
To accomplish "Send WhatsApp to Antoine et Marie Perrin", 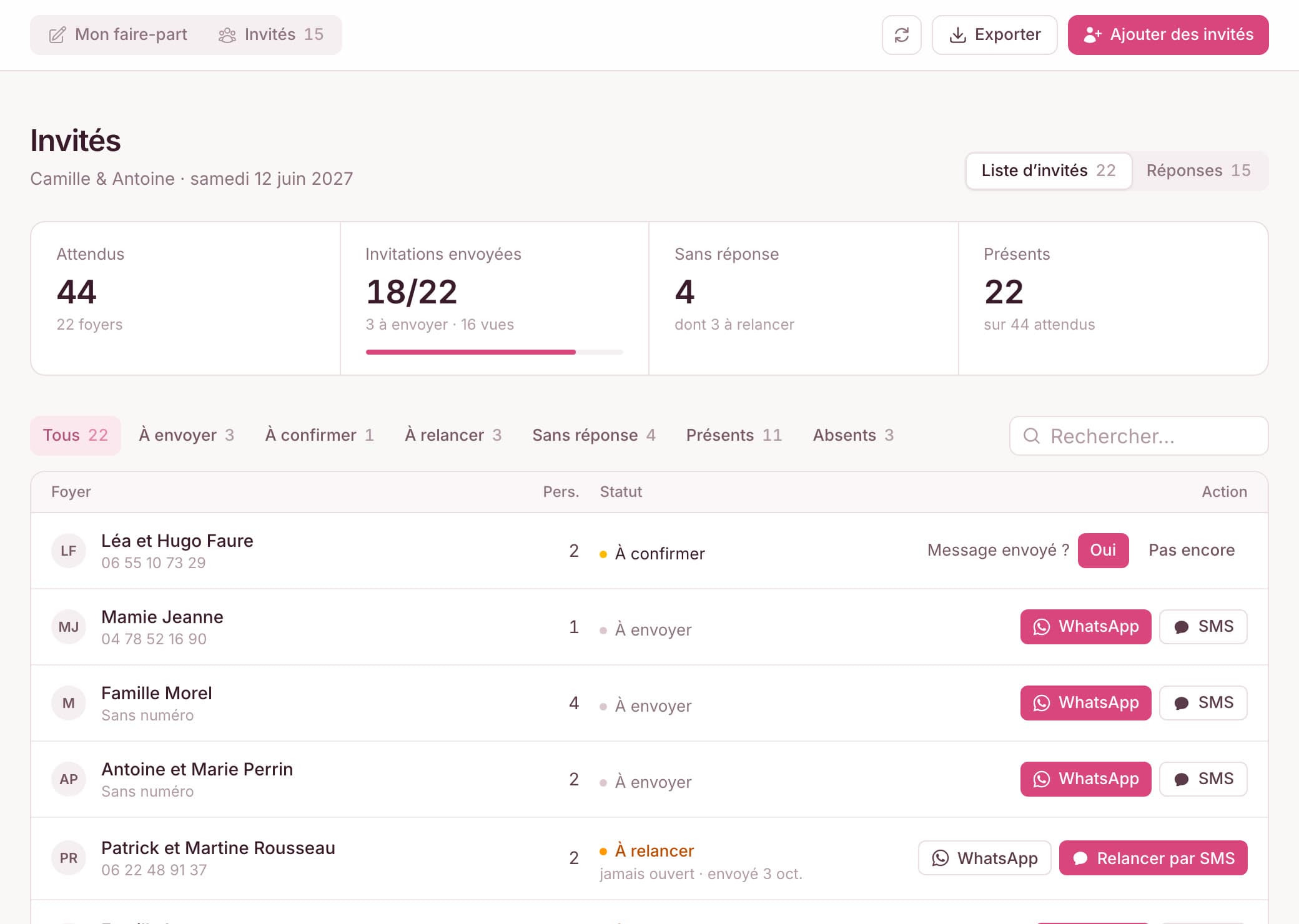I will point(1085,779).
